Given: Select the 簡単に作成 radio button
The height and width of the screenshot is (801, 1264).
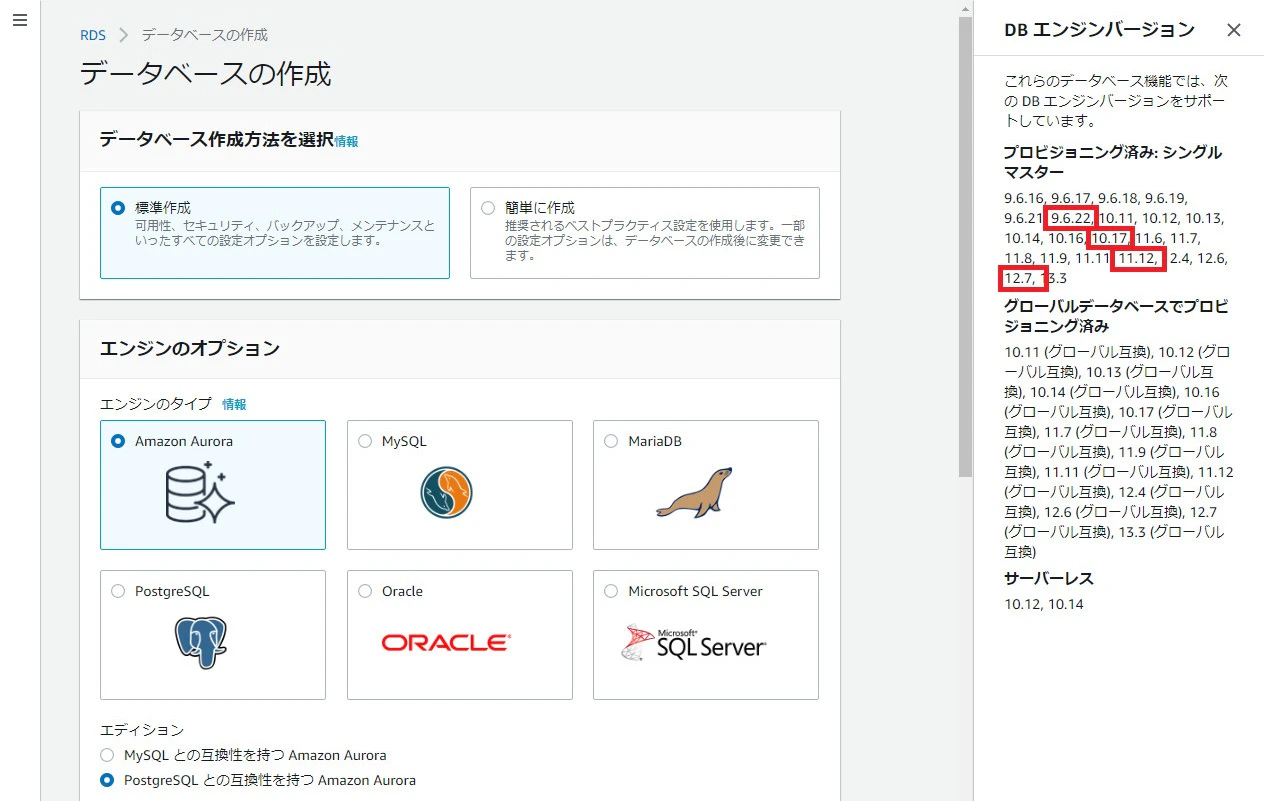Looking at the screenshot, I should (x=488, y=208).
